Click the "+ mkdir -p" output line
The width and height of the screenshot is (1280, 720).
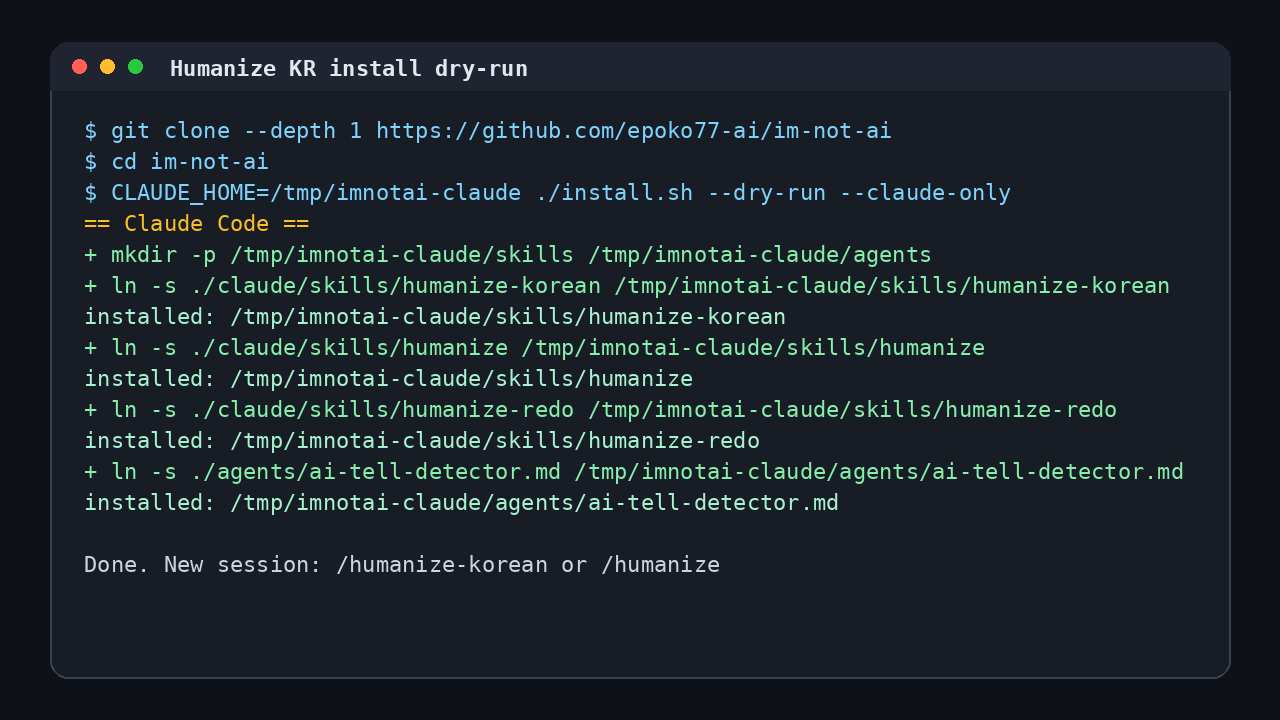(x=508, y=255)
